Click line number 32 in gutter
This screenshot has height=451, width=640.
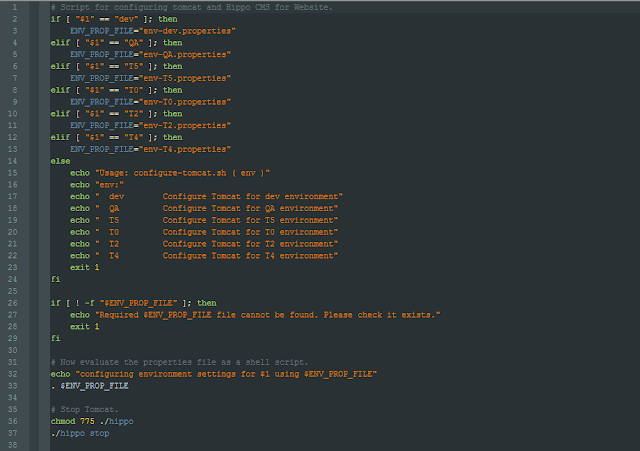click(13, 374)
